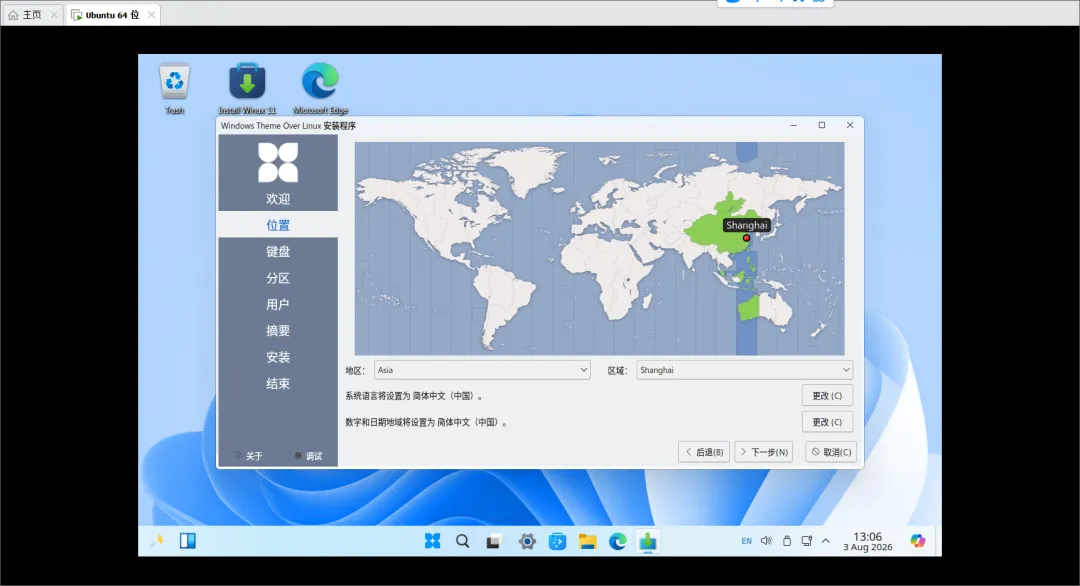
Task: Select installer app icon on taskbar
Action: pyautogui.click(x=647, y=541)
